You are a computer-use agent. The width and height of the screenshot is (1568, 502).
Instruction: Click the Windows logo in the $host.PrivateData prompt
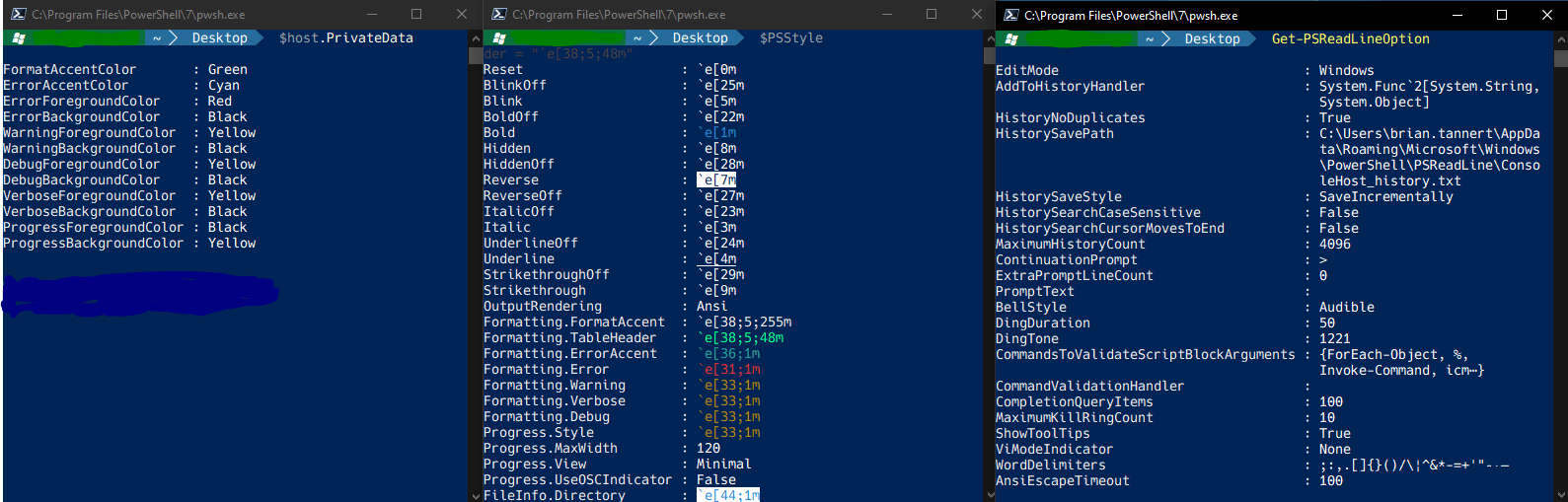click(18, 38)
